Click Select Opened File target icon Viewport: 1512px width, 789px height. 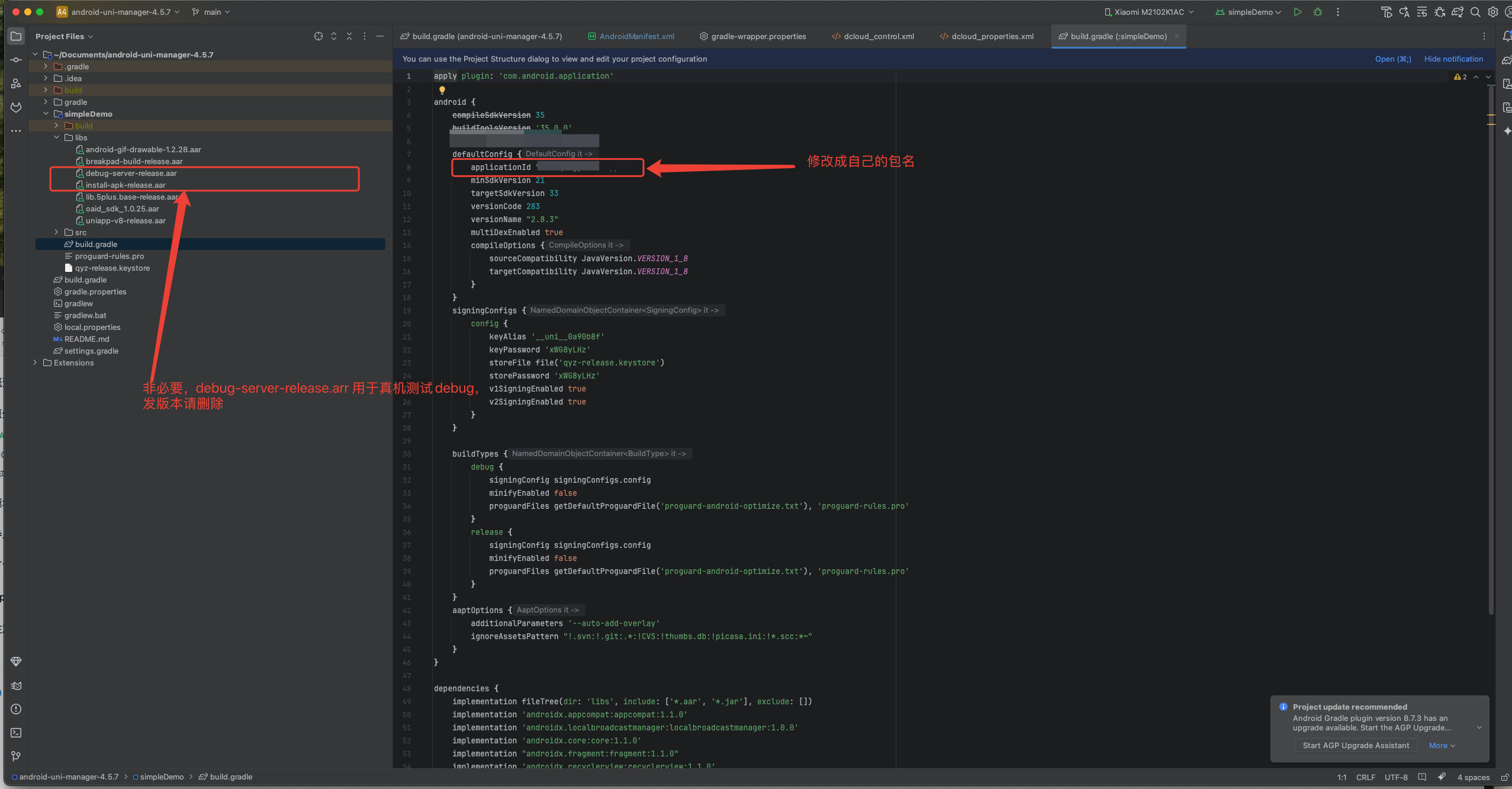[319, 36]
